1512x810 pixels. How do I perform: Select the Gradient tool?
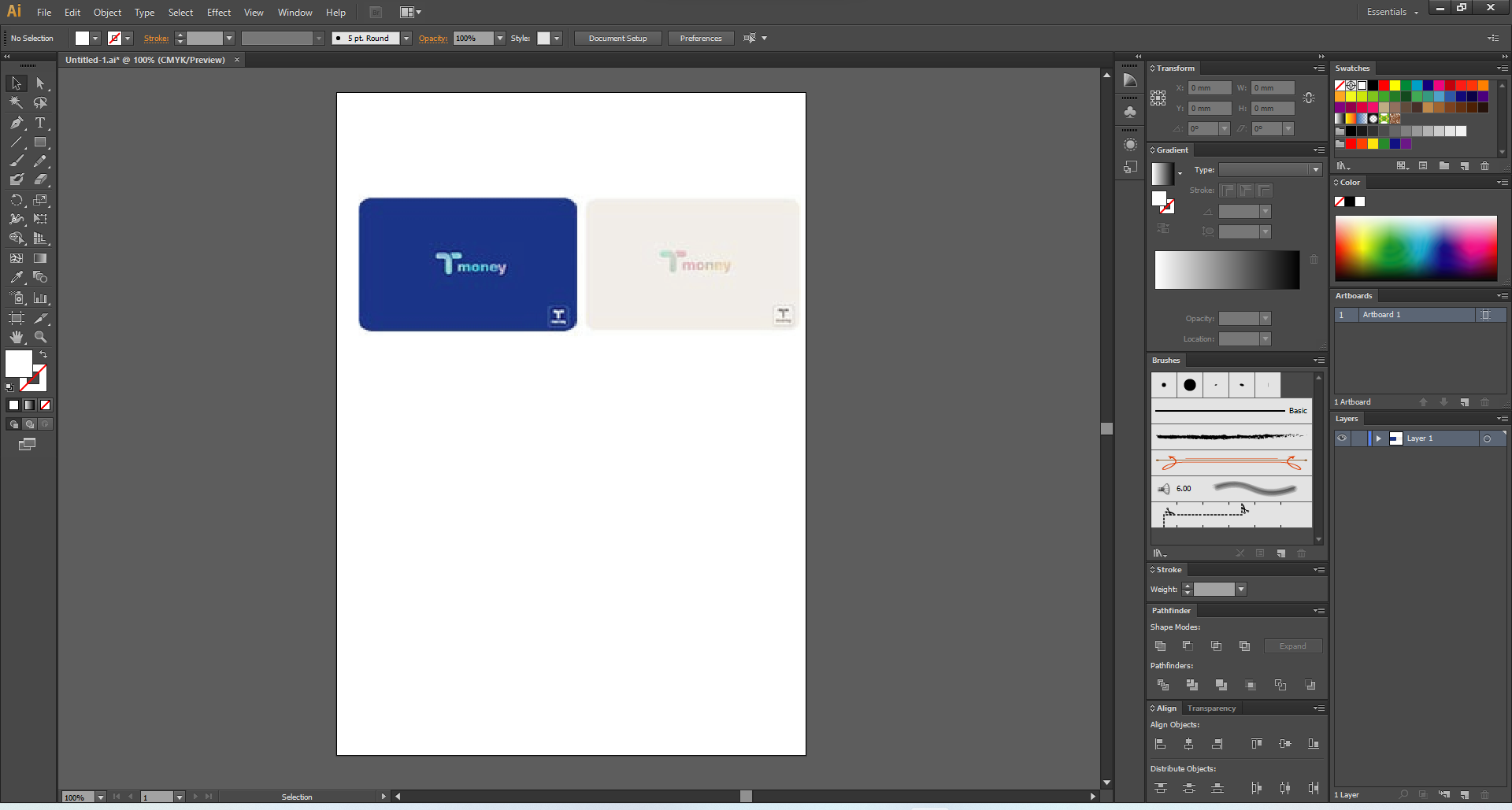pyautogui.click(x=40, y=258)
